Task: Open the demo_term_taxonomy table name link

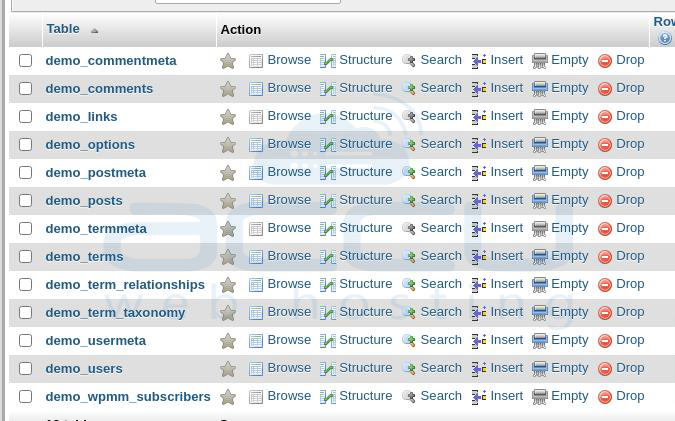Action: [x=115, y=313]
